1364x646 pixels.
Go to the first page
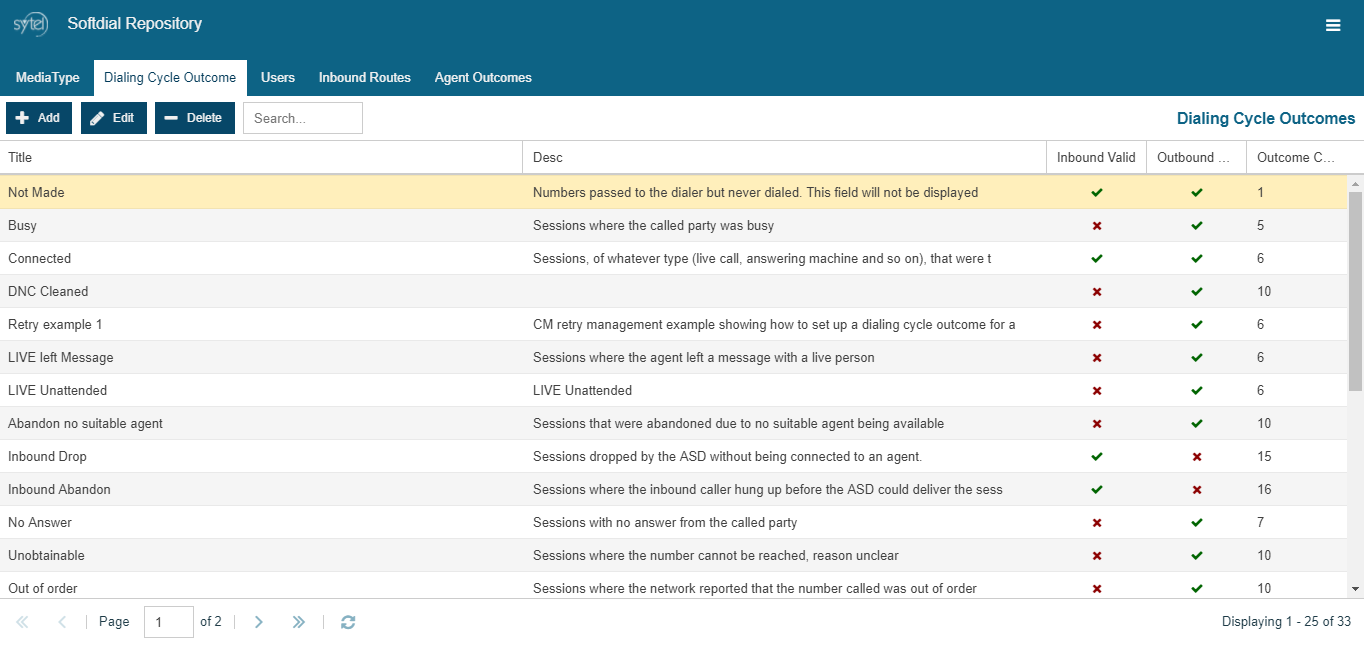pos(22,622)
